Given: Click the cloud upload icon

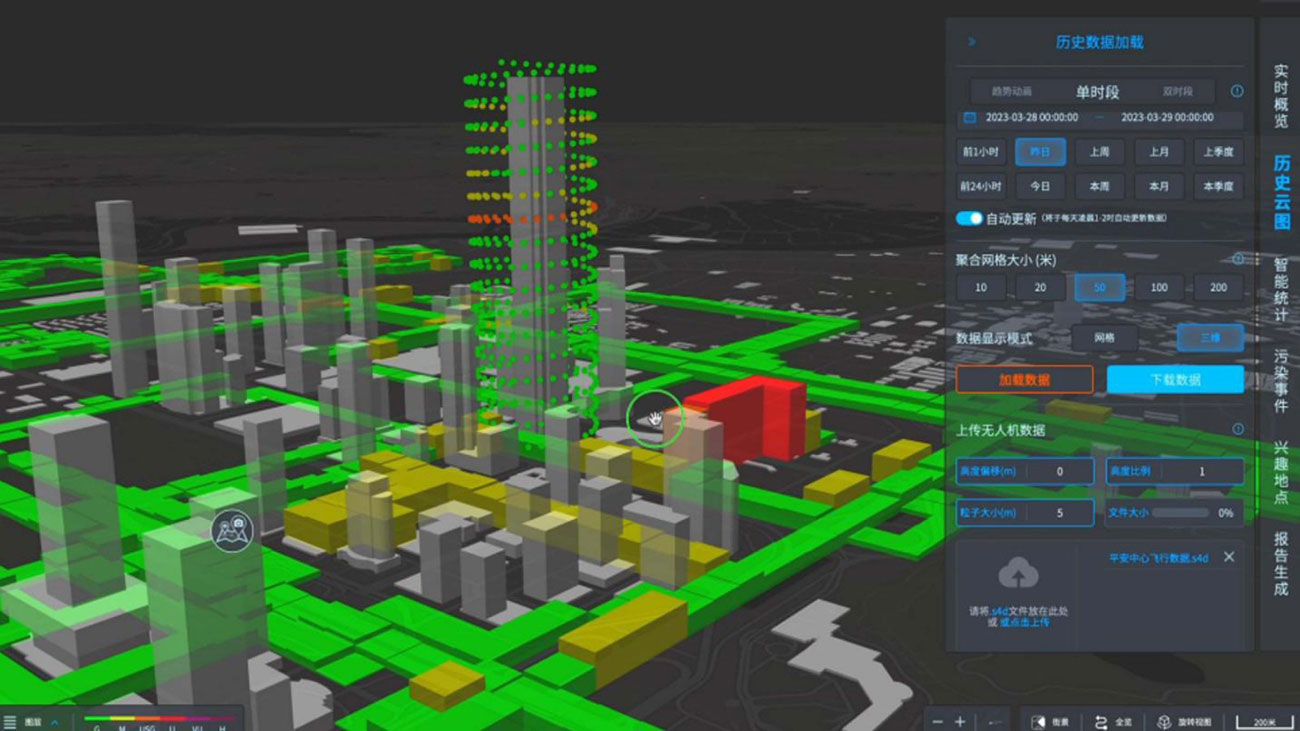Looking at the screenshot, I should [1018, 574].
